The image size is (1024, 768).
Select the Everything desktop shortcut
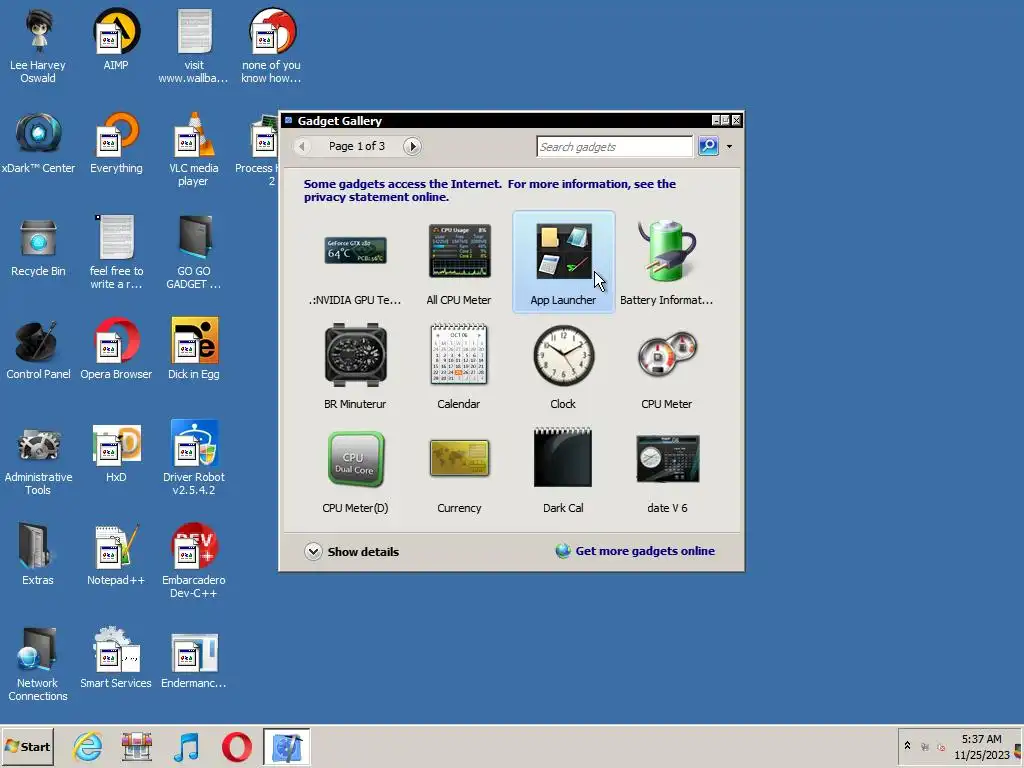coord(116,144)
